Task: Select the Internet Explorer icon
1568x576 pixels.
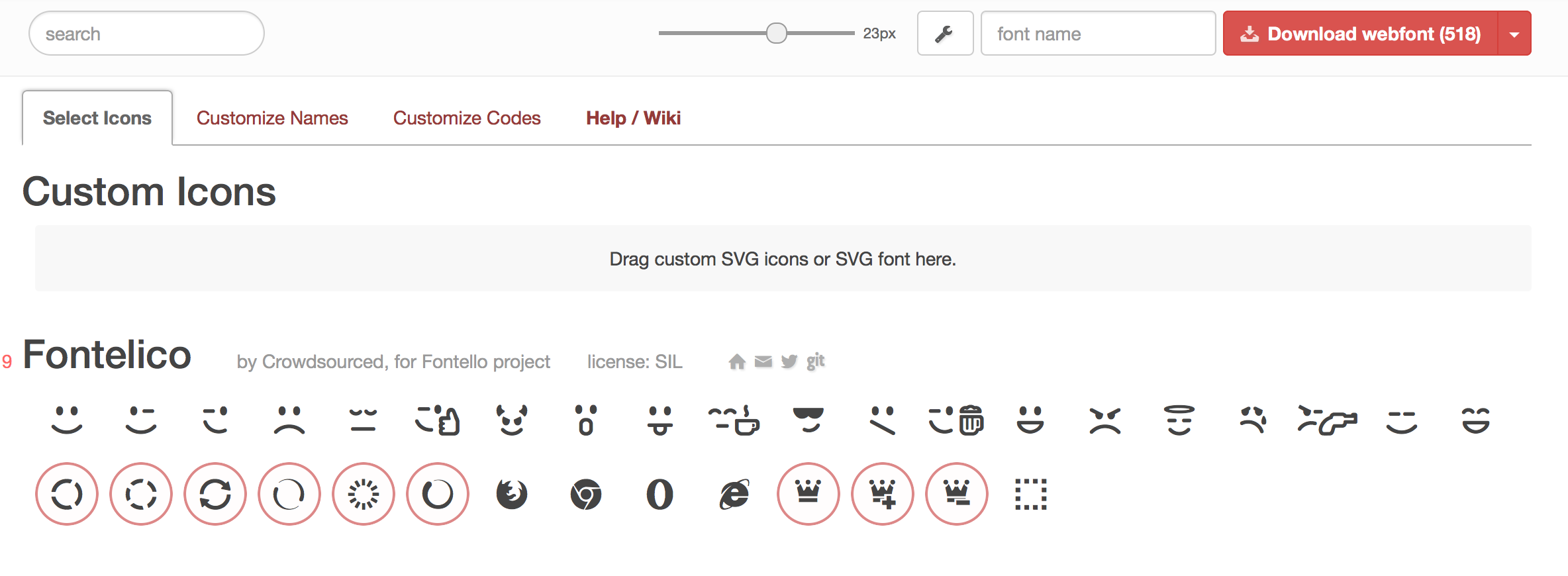Action: point(734,494)
